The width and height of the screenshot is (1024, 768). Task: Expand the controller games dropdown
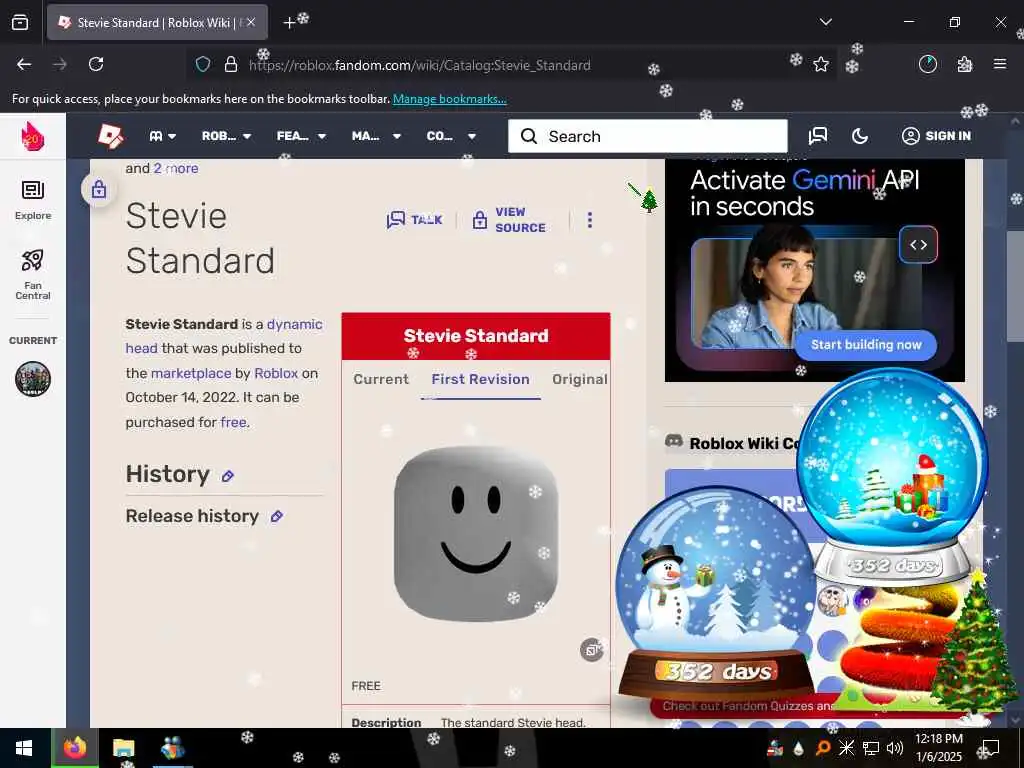(x=163, y=136)
